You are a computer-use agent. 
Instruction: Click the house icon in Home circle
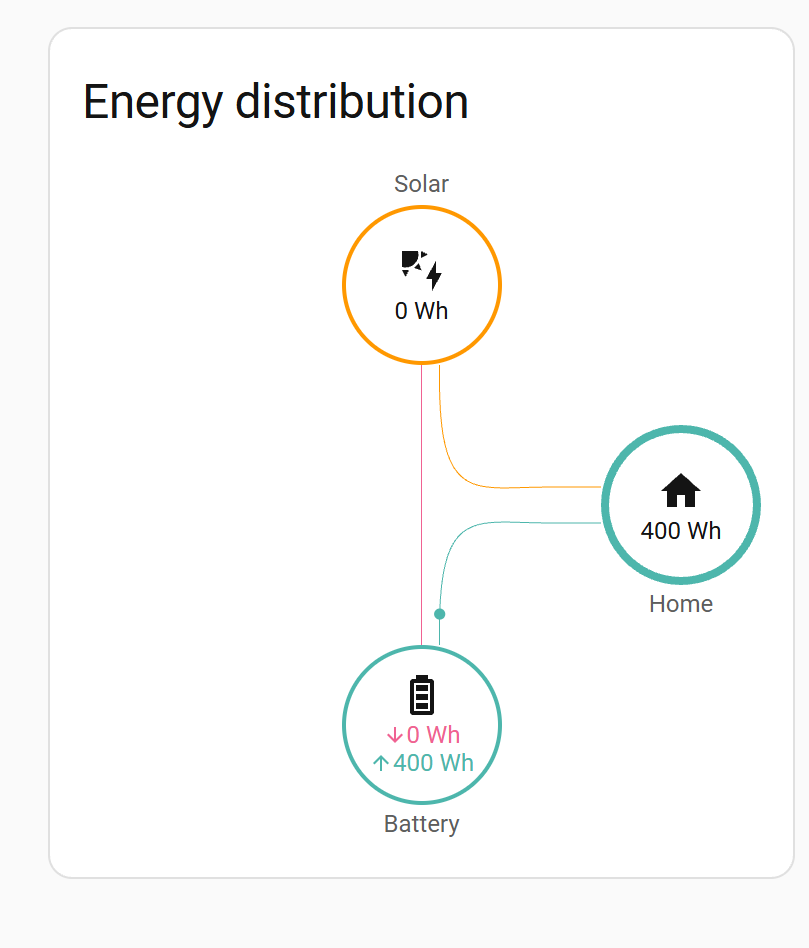coord(681,490)
